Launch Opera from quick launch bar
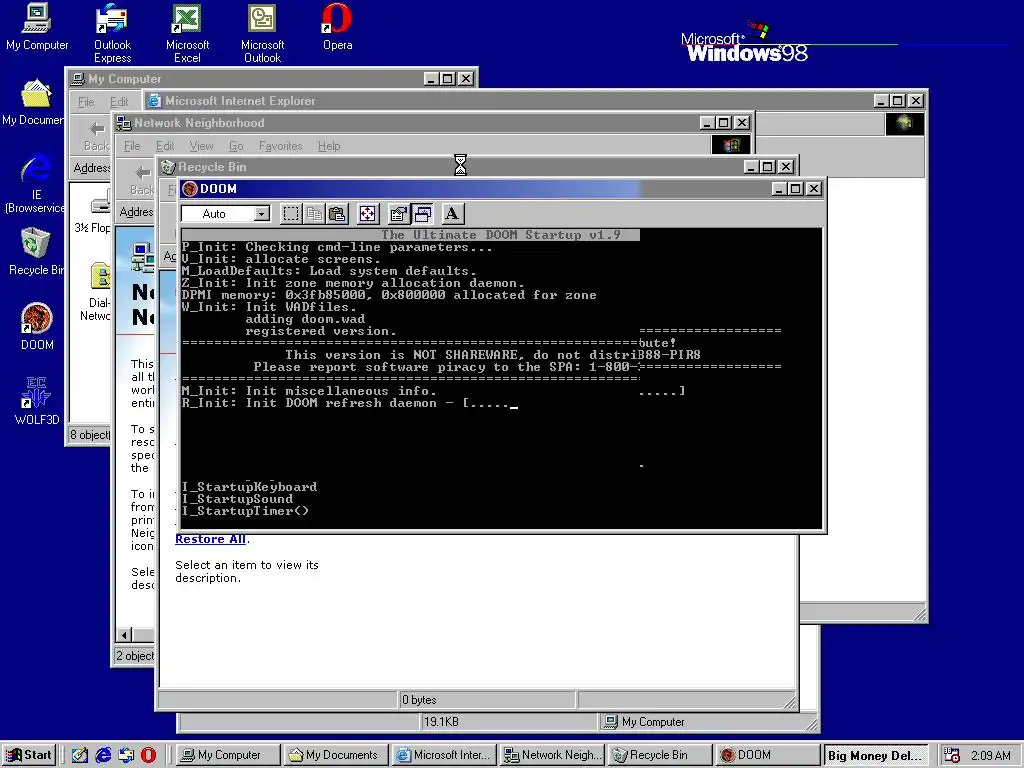 point(149,755)
